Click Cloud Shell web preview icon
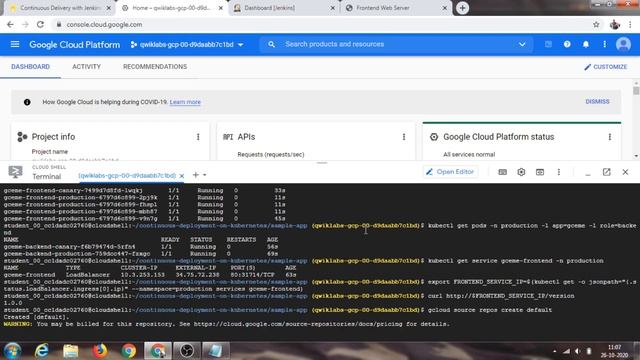This screenshot has height=360, width=640. (540, 172)
